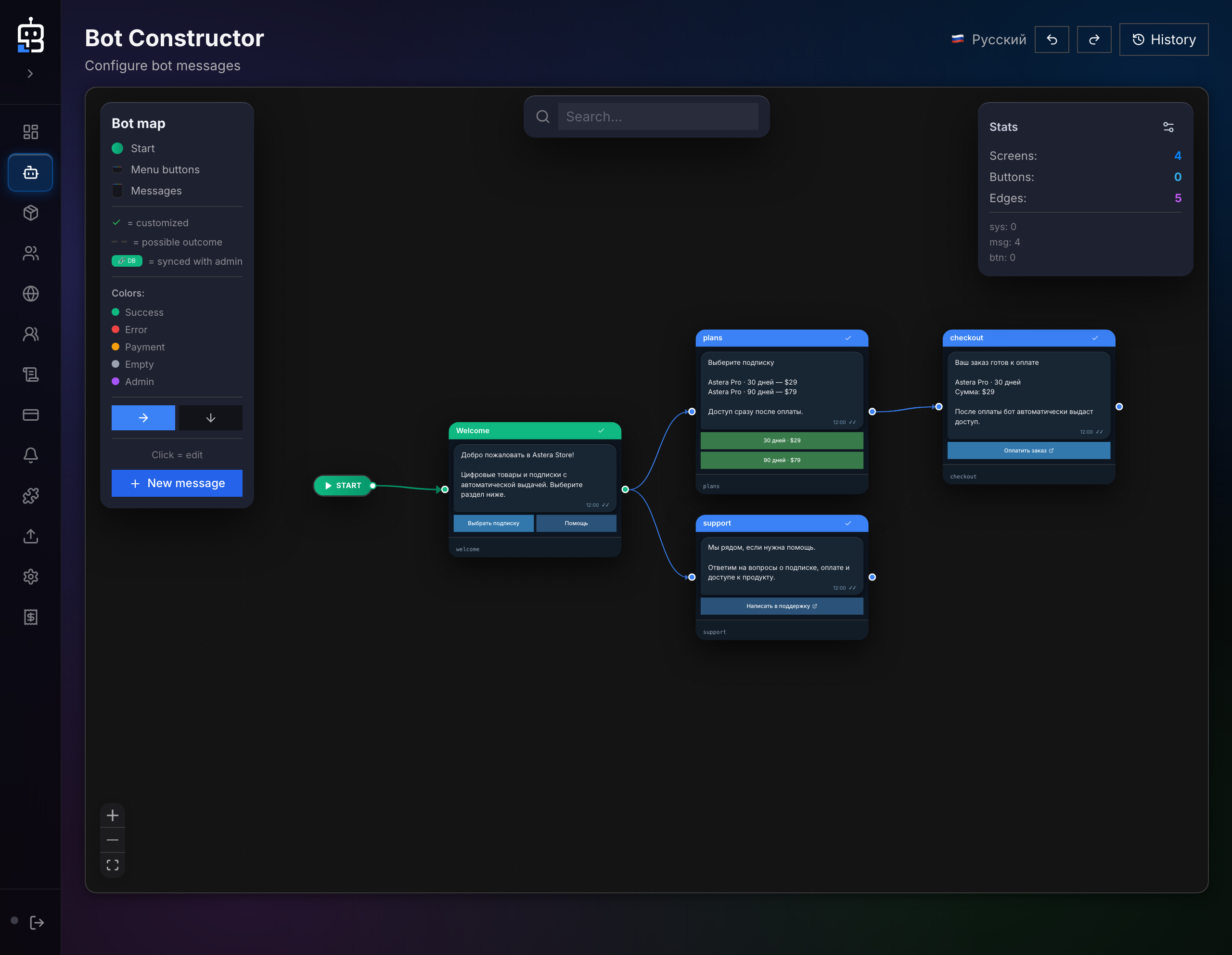Change the language from Русский
This screenshot has width=1232, height=955.
tap(988, 39)
